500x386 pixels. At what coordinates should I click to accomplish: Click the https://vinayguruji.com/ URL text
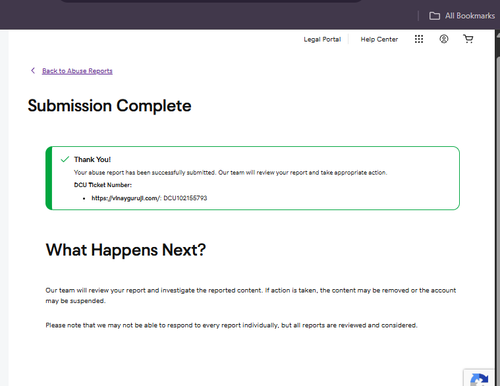click(x=126, y=198)
